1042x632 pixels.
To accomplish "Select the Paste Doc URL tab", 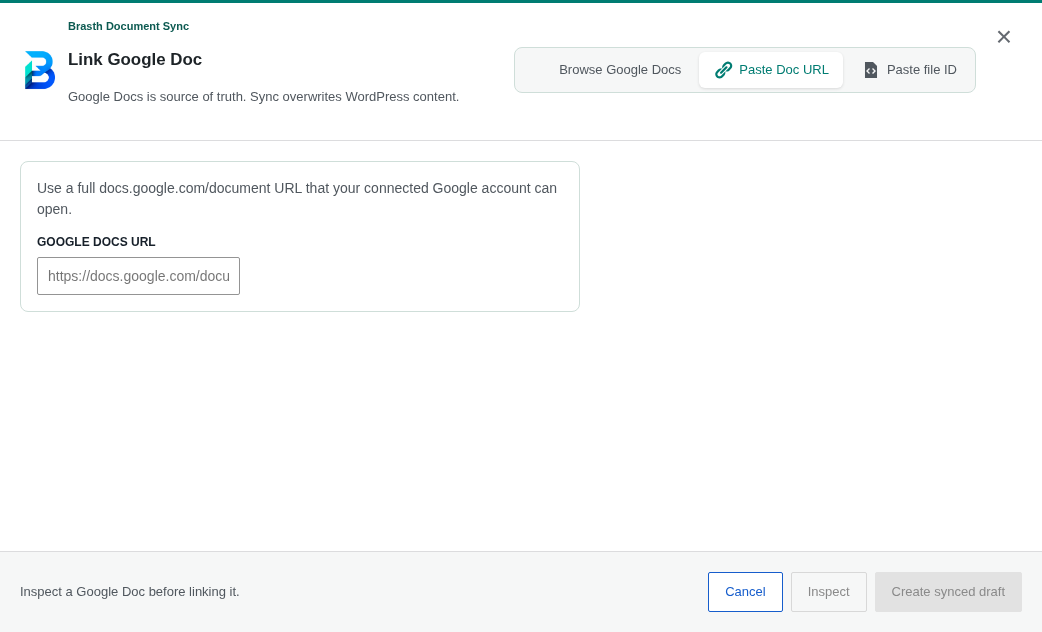I will click(x=771, y=70).
